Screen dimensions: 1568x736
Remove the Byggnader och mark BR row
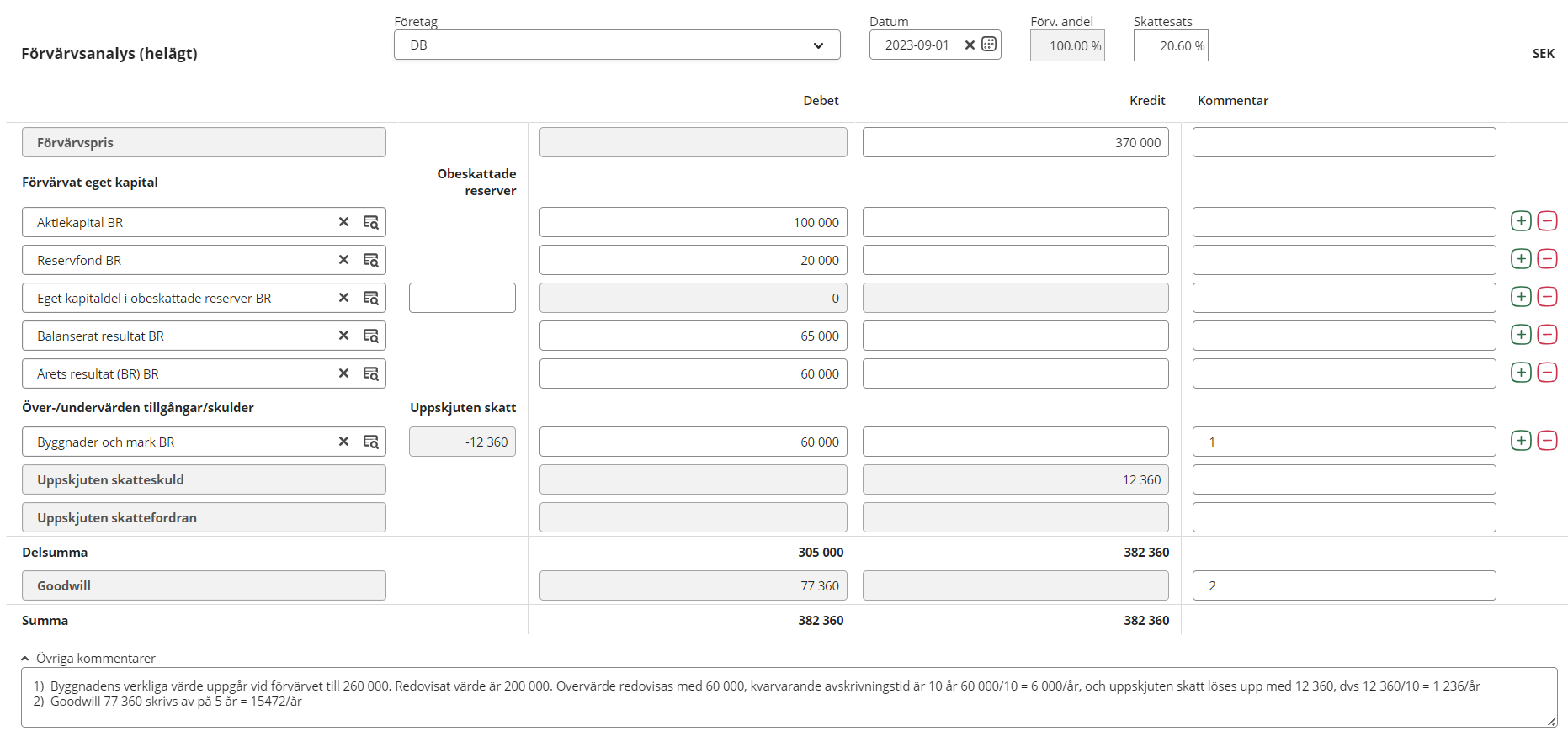(1547, 441)
